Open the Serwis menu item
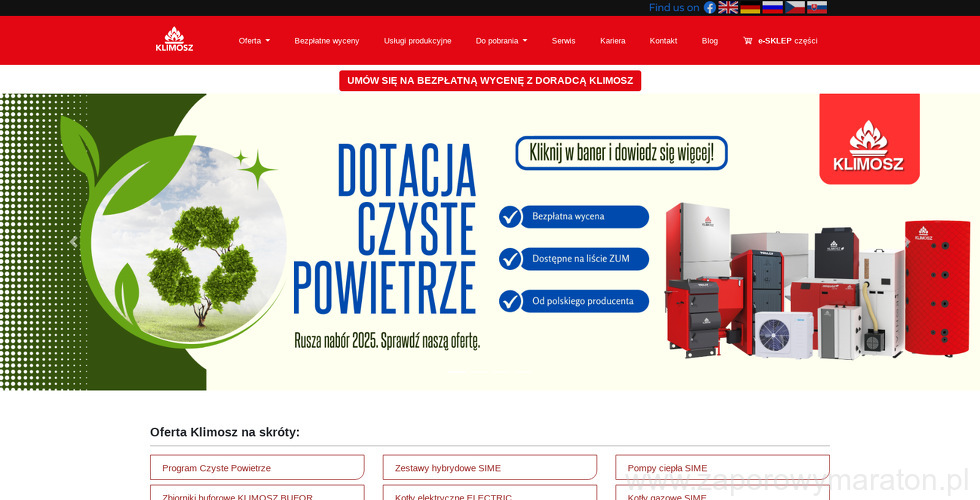Viewport: 980px width, 500px height. pyautogui.click(x=564, y=41)
